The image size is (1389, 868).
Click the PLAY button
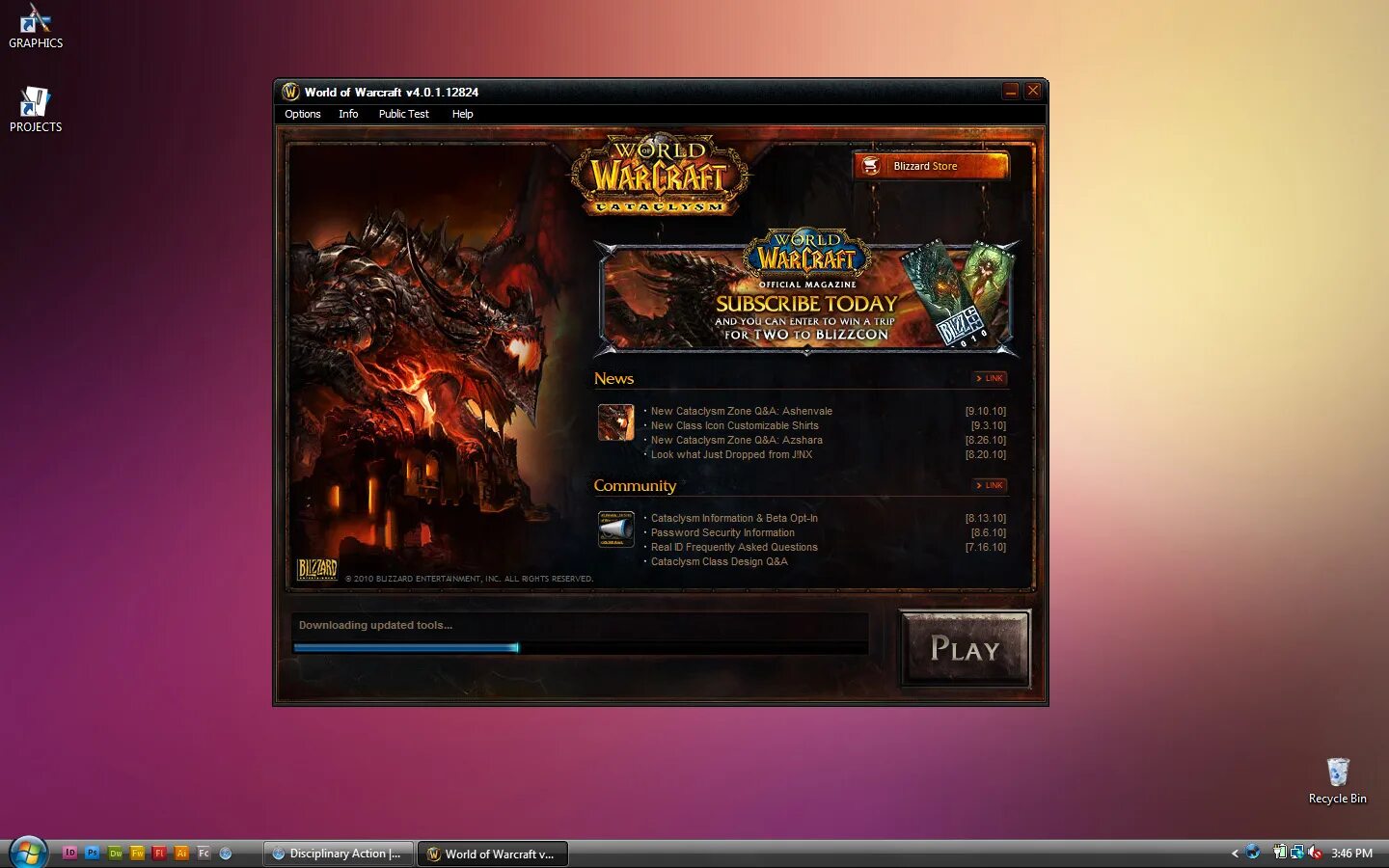965,649
